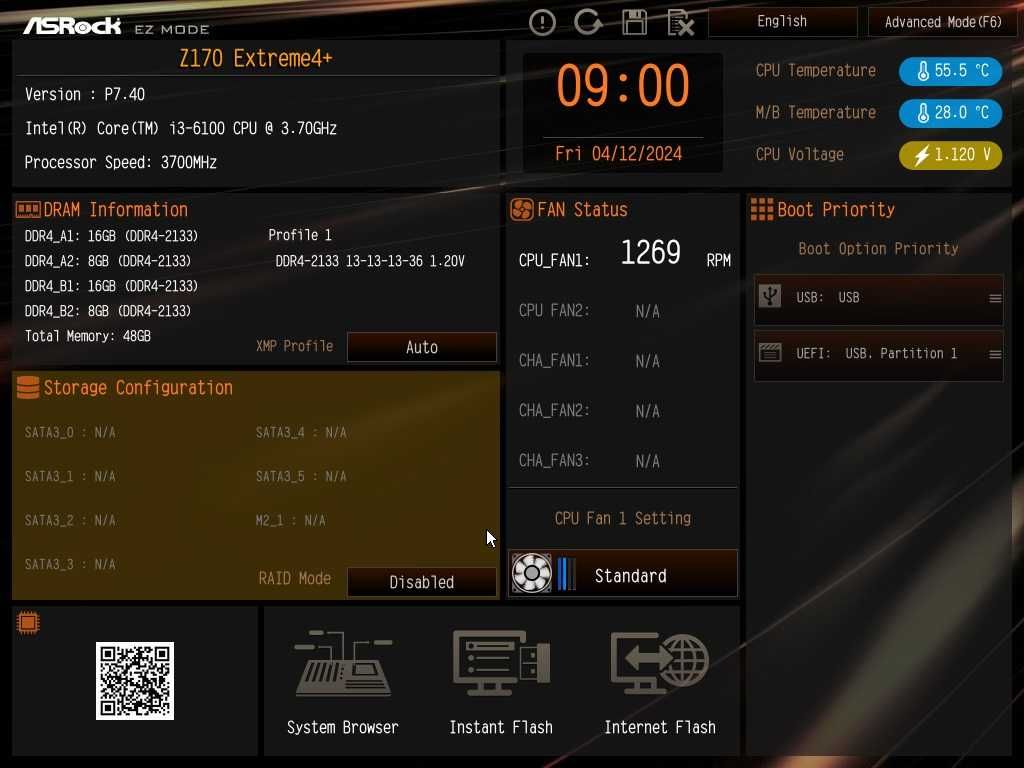Click the DDR4_B2: 8GB entry
Image resolution: width=1024 pixels, height=768 pixels.
tap(108, 311)
